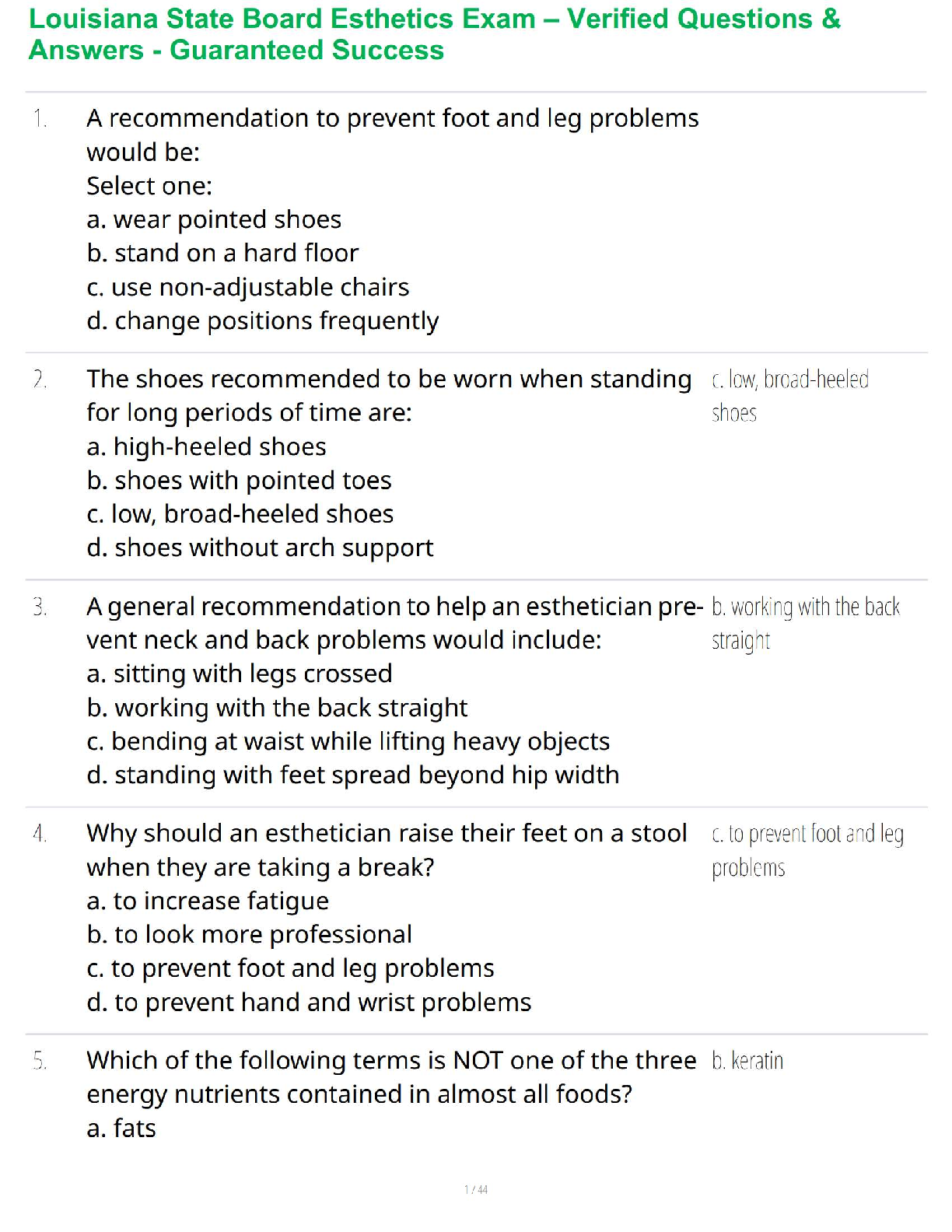Click the 'b. keratin' answer text
Image resolution: width=952 pixels, height=1232 pixels.
(x=747, y=1061)
